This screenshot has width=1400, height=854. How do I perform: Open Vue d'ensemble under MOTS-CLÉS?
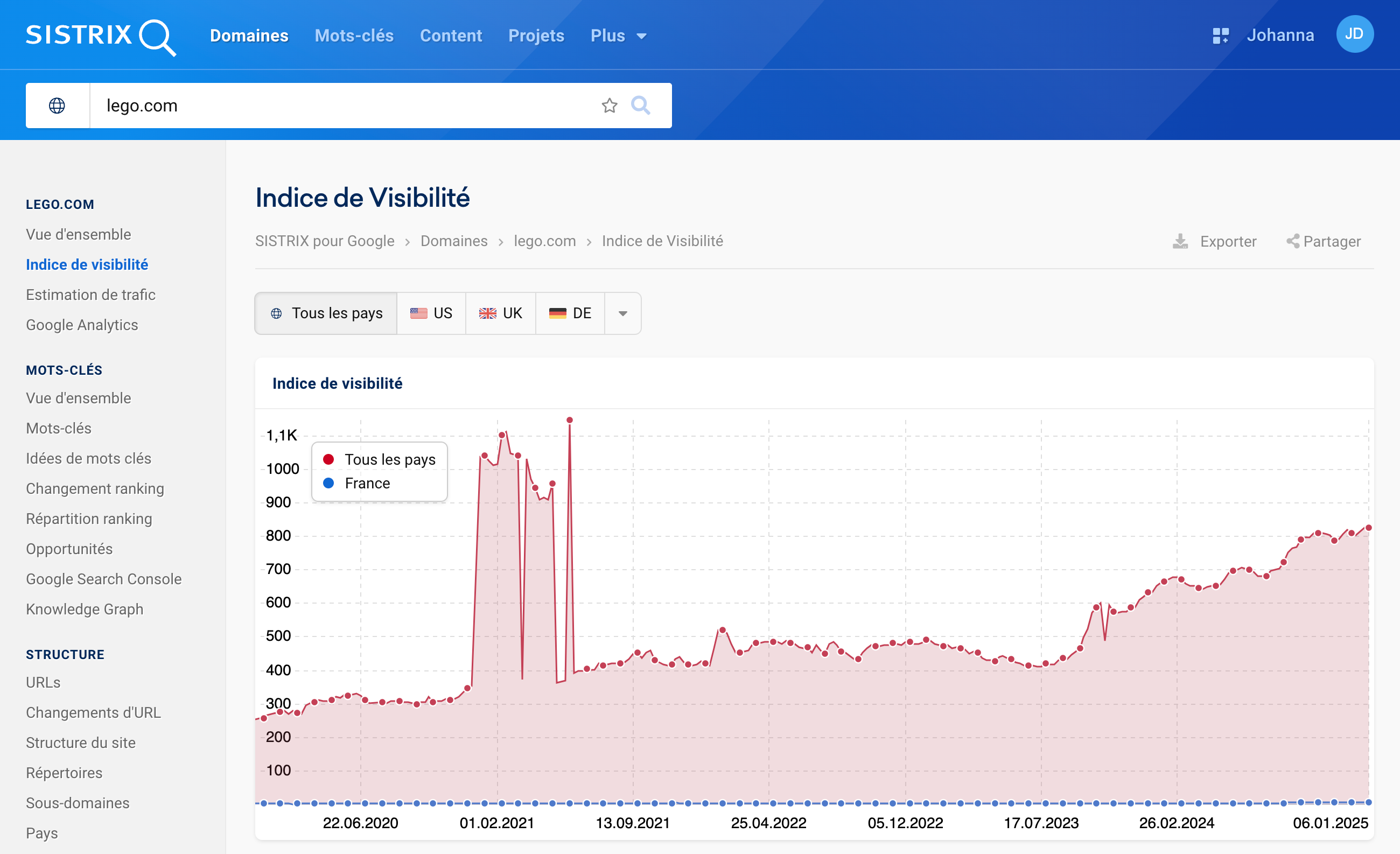[79, 398]
